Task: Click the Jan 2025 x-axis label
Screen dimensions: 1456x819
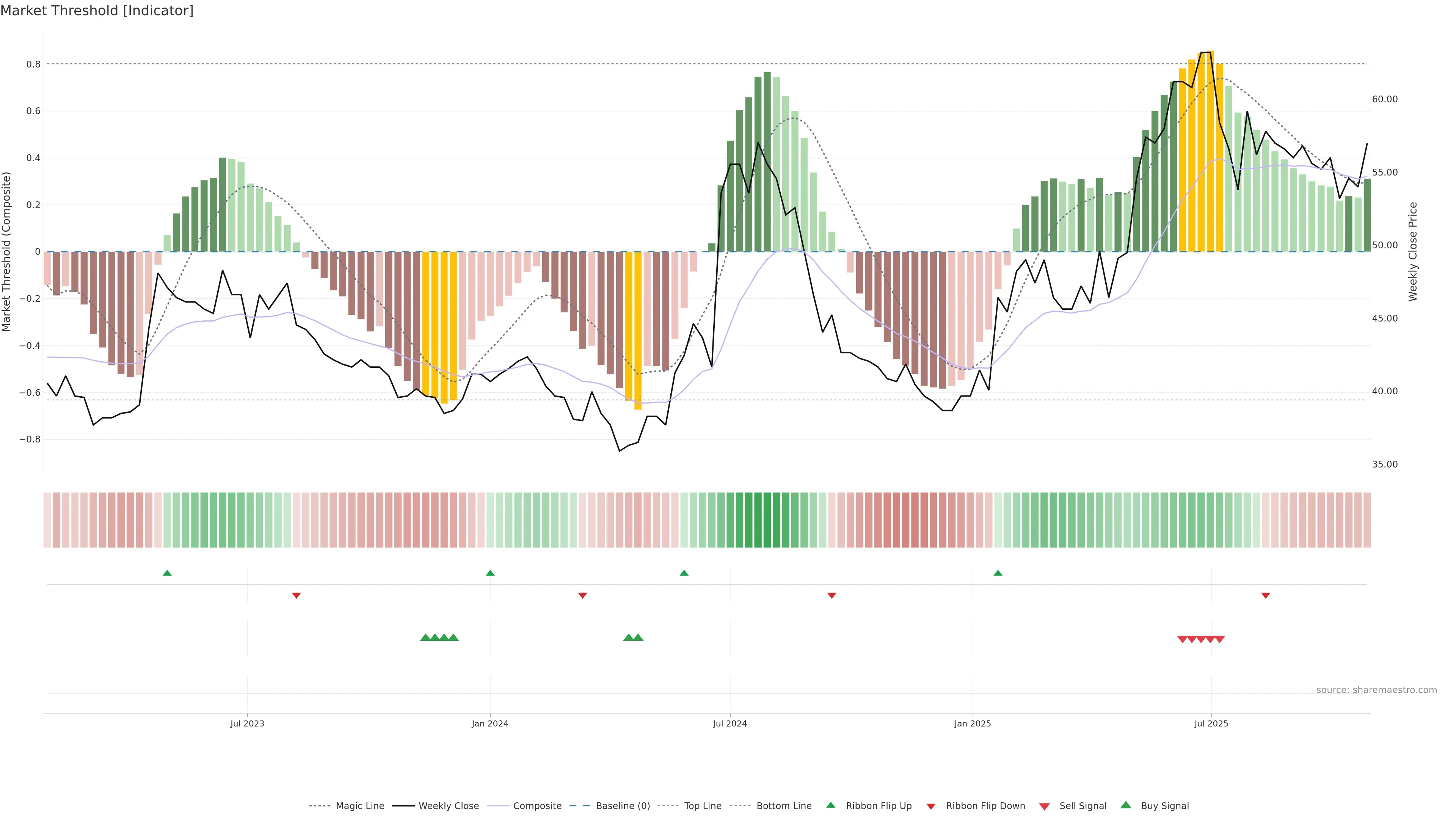Action: [972, 723]
